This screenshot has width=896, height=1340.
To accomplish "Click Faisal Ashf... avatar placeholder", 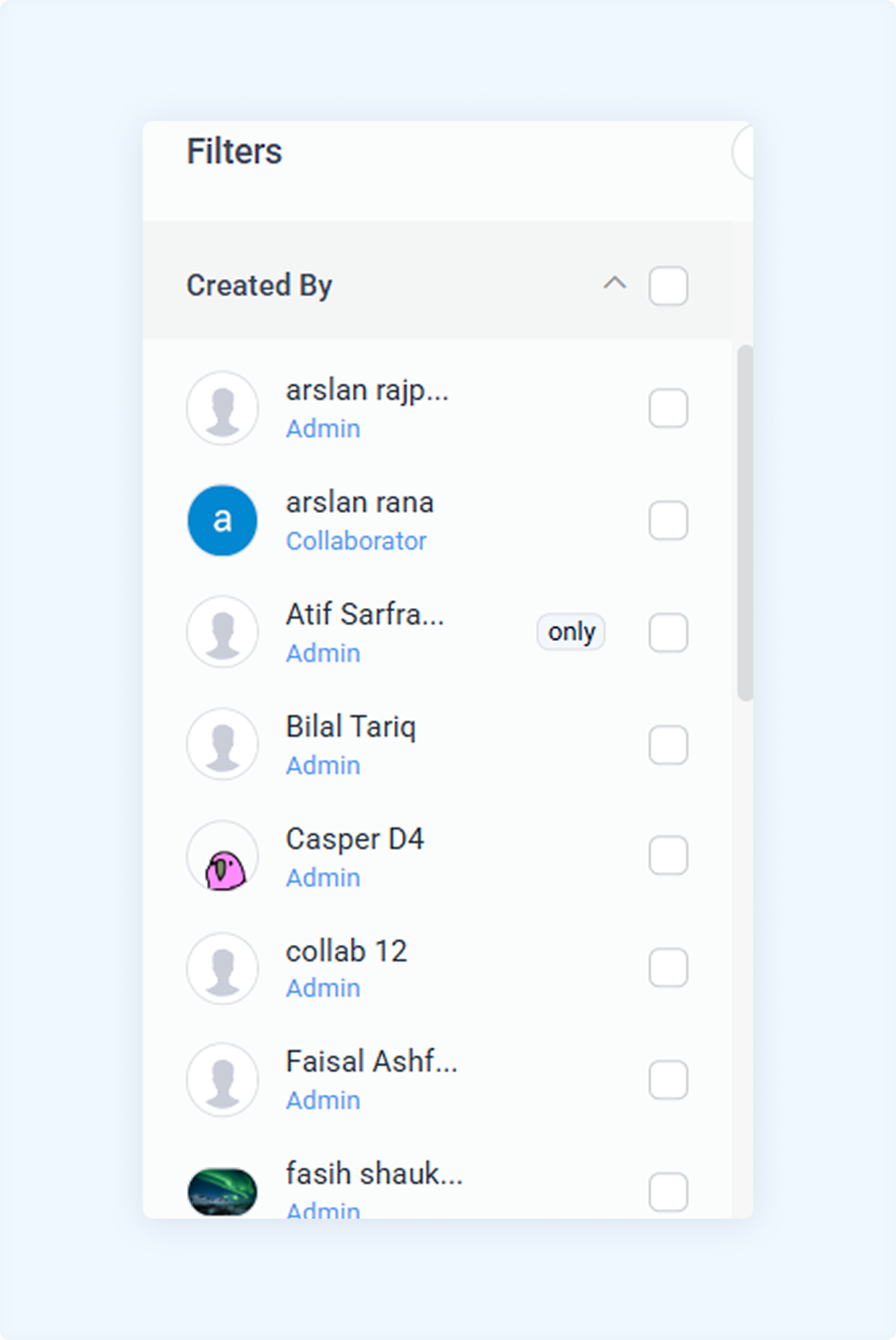I will 222,1079.
